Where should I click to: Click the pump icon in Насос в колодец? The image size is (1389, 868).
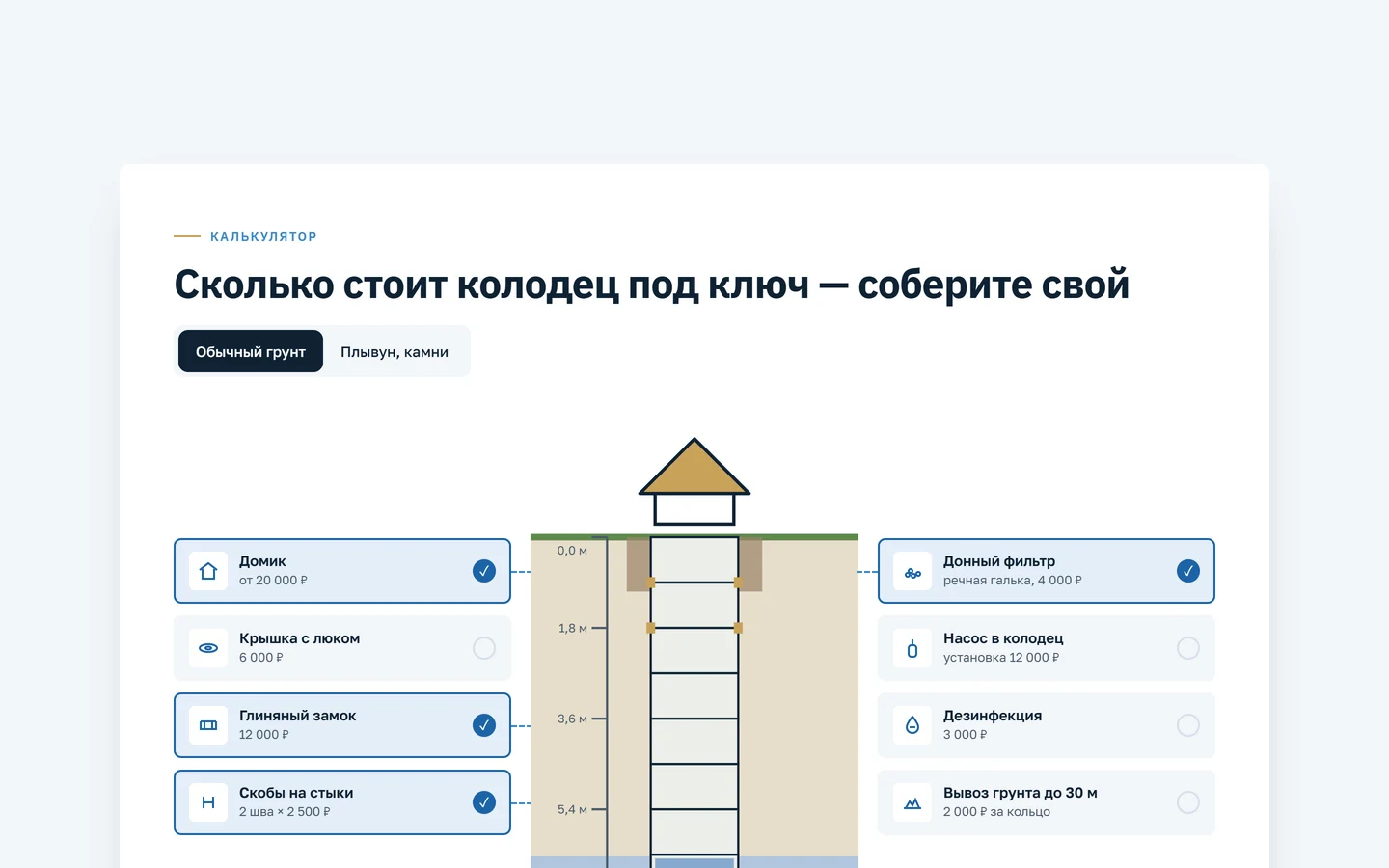912,648
